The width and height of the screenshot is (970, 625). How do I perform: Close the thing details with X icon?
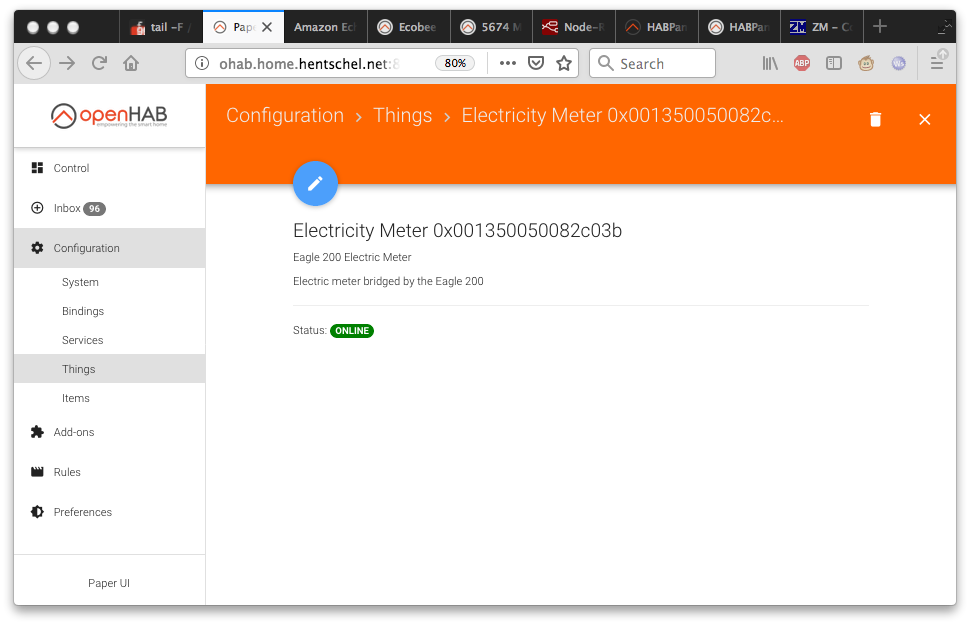pos(924,120)
